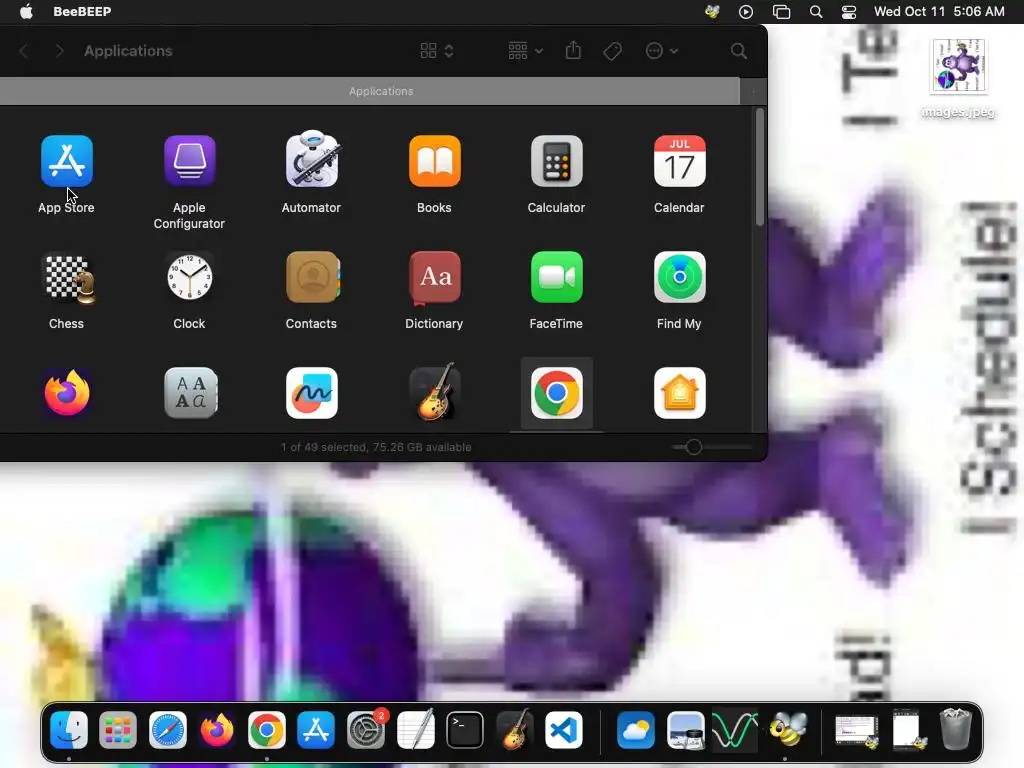The width and height of the screenshot is (1024, 768).
Task: Select the Chess app icon
Action: click(x=68, y=279)
